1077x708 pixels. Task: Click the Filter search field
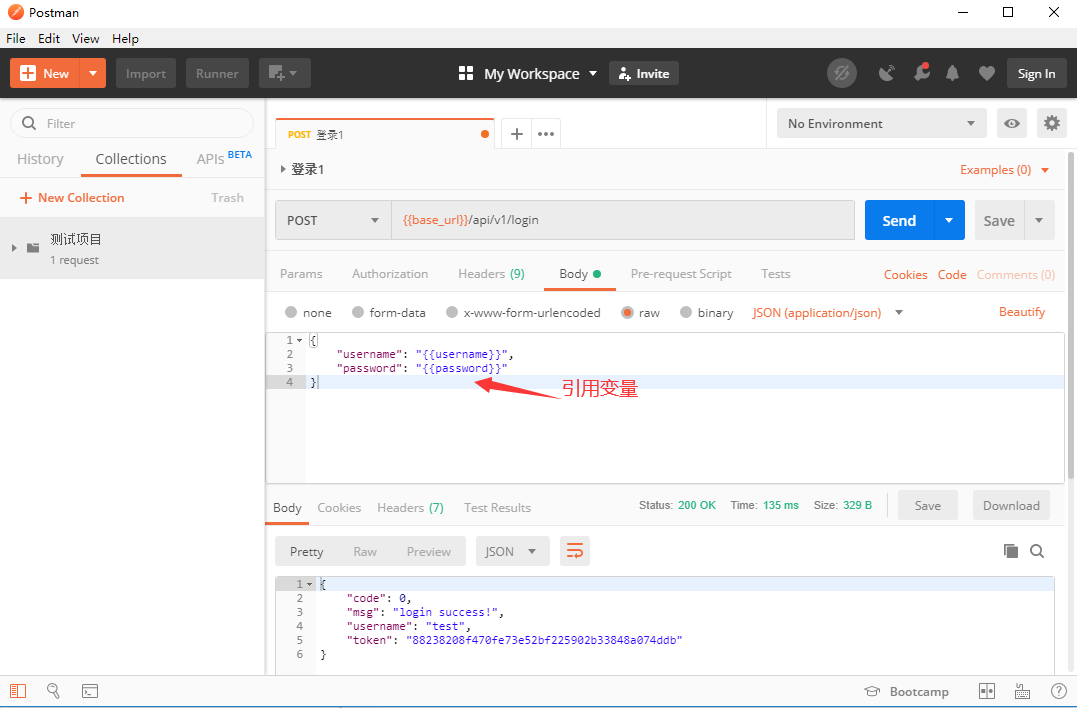click(132, 124)
